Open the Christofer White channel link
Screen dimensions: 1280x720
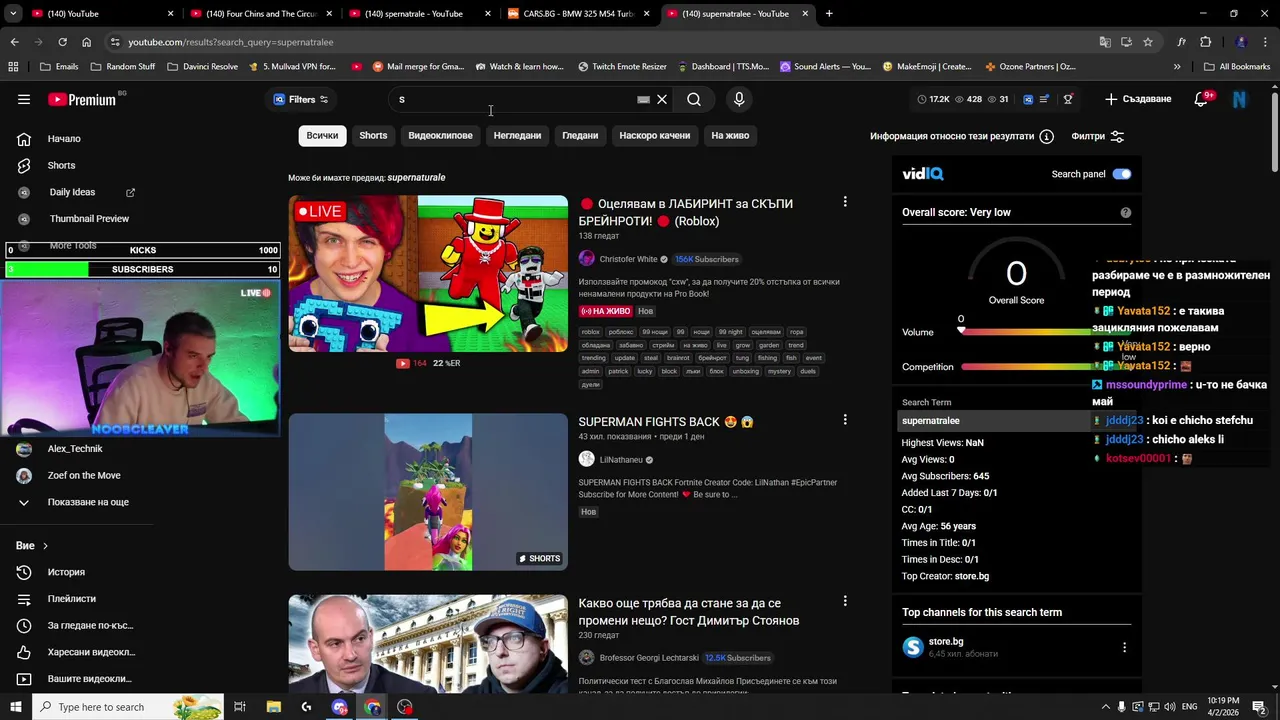(x=628, y=259)
